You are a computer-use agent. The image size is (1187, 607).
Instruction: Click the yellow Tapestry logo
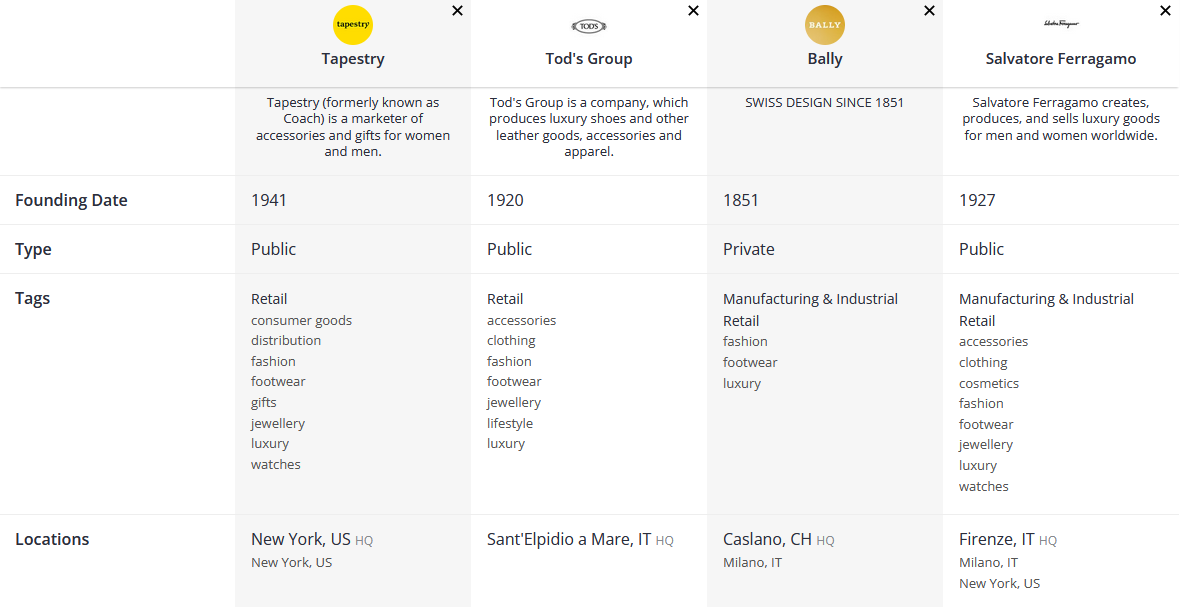(x=353, y=25)
